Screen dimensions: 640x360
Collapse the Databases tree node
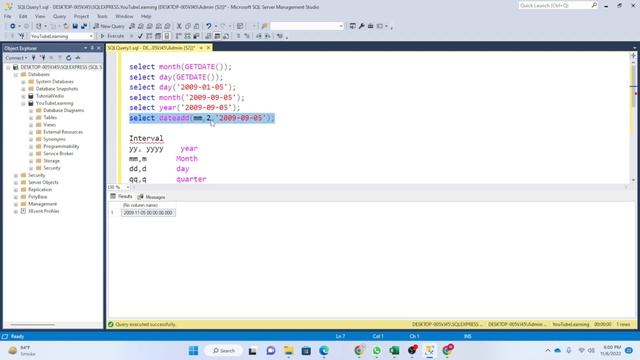(x=16, y=74)
